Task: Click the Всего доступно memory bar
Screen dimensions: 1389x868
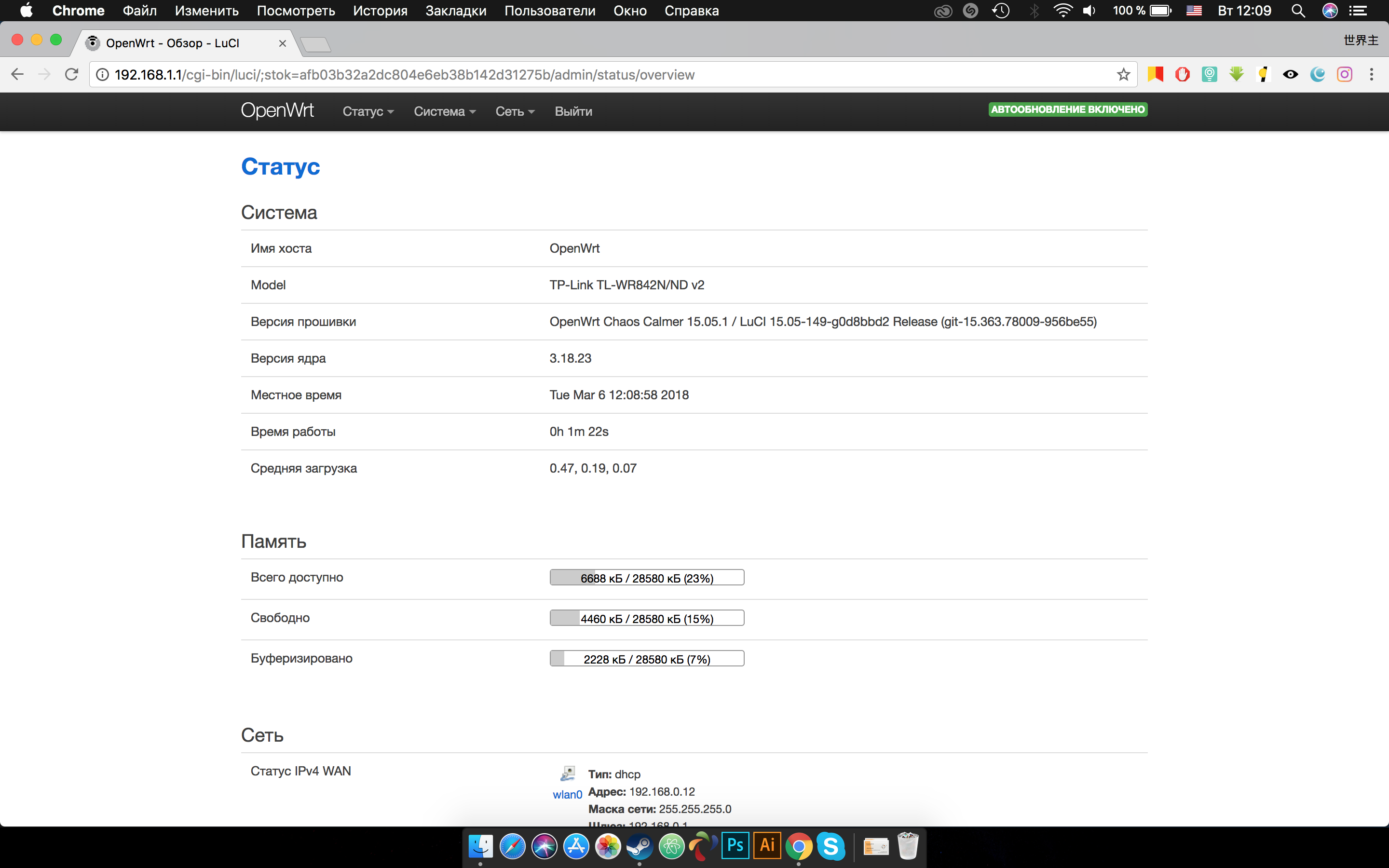Action: tap(647, 578)
